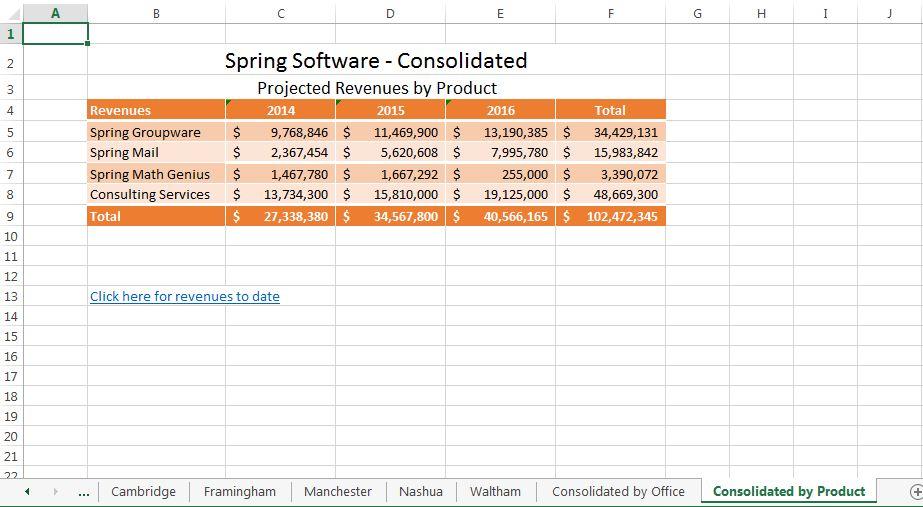Select cell with value 34,429,131
The width and height of the screenshot is (923, 507).
pyautogui.click(x=610, y=132)
